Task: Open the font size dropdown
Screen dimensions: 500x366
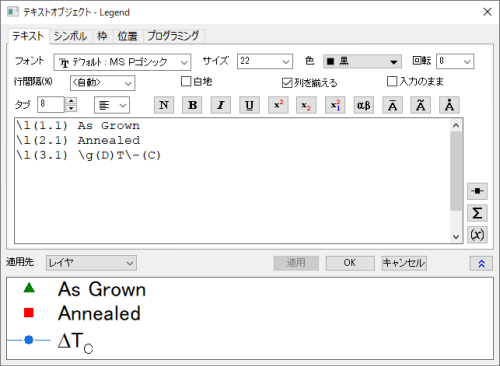Action: [x=265, y=61]
